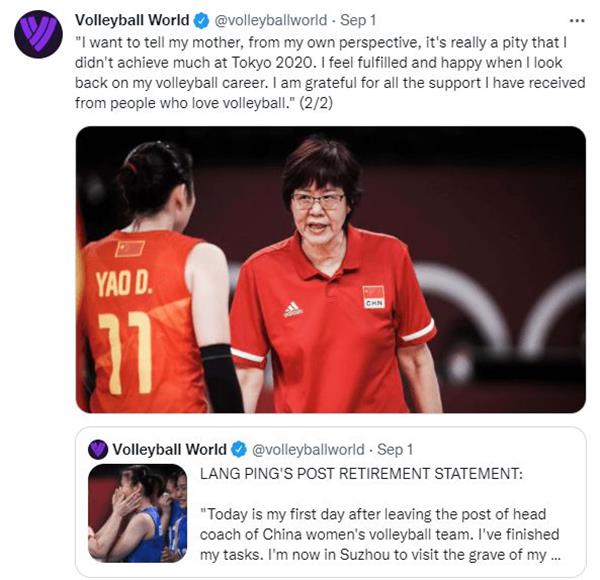Screen dimensions: 600x580
Task: Click the YAO D. jersey number 11
Action: [x=125, y=353]
